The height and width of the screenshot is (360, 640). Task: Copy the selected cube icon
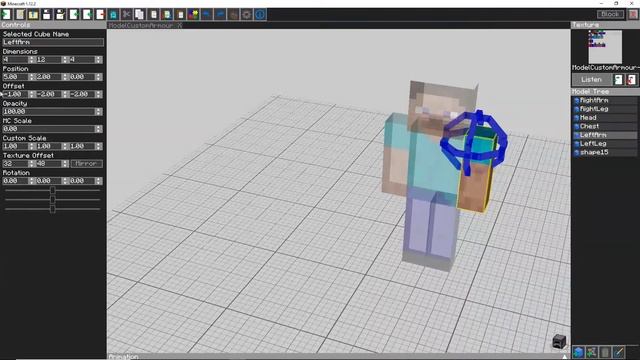click(x=140, y=15)
